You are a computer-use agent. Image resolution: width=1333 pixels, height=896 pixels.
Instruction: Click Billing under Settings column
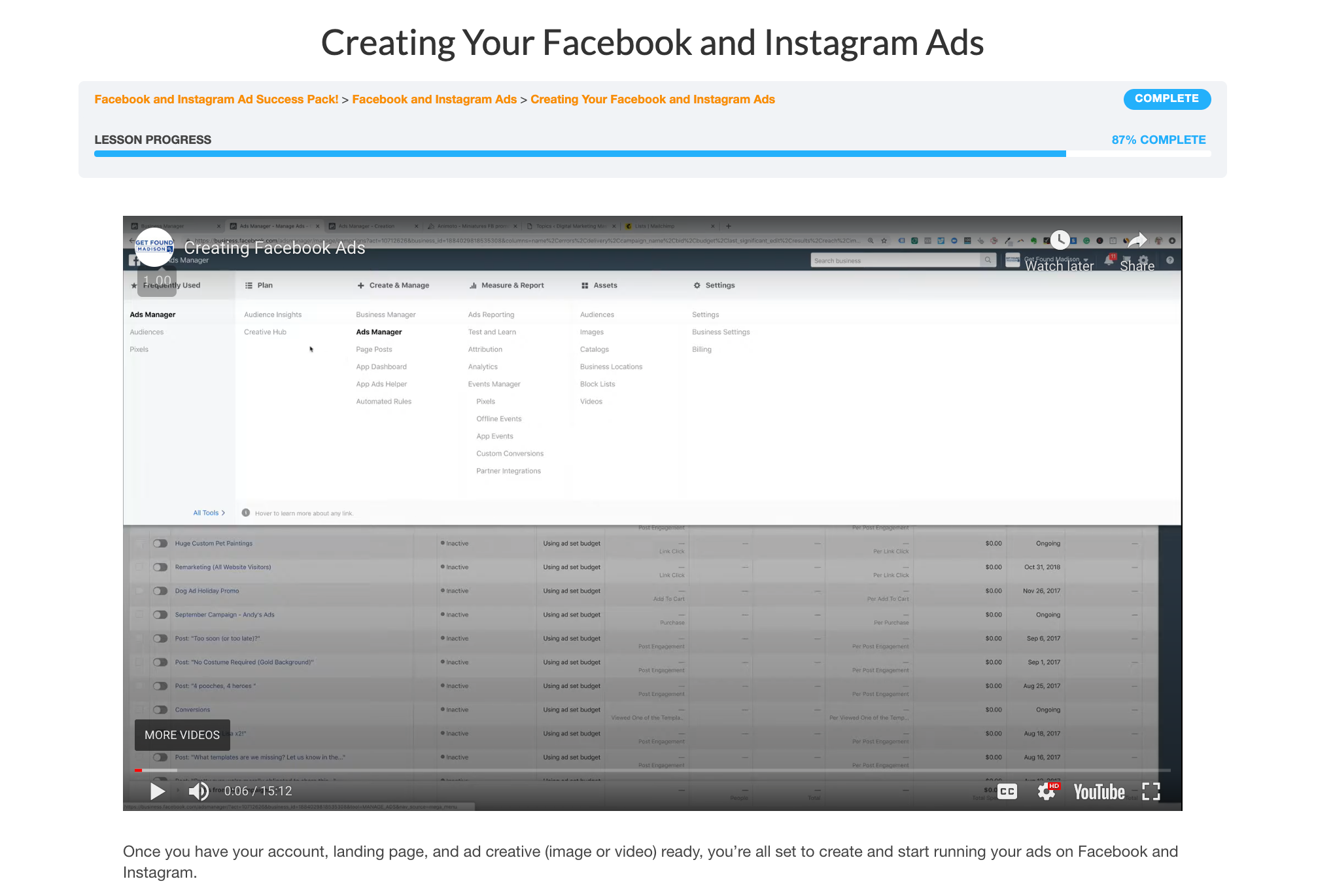702,349
